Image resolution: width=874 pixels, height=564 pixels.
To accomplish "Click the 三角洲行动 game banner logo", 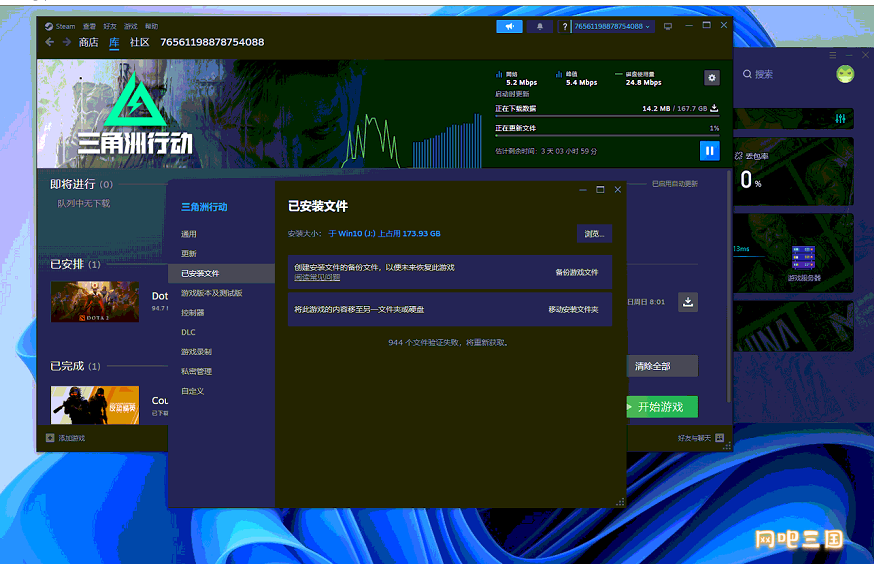I will [135, 114].
